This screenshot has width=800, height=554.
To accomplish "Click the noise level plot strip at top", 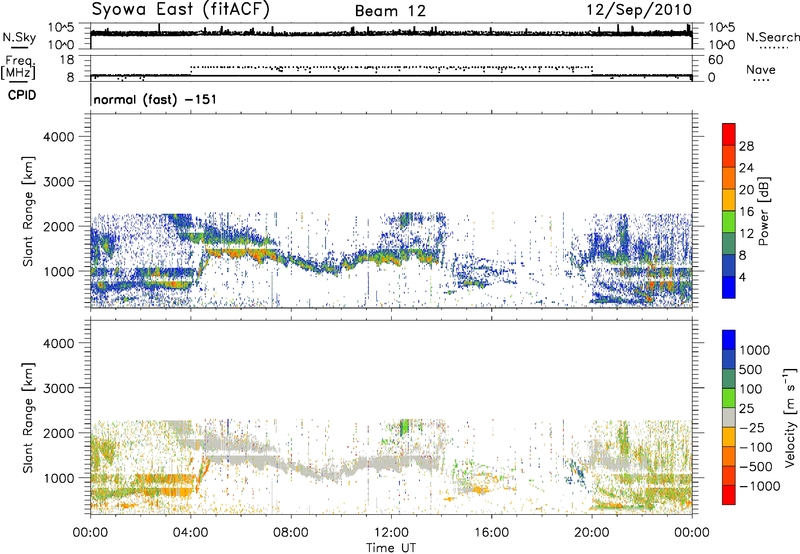I will (391, 36).
